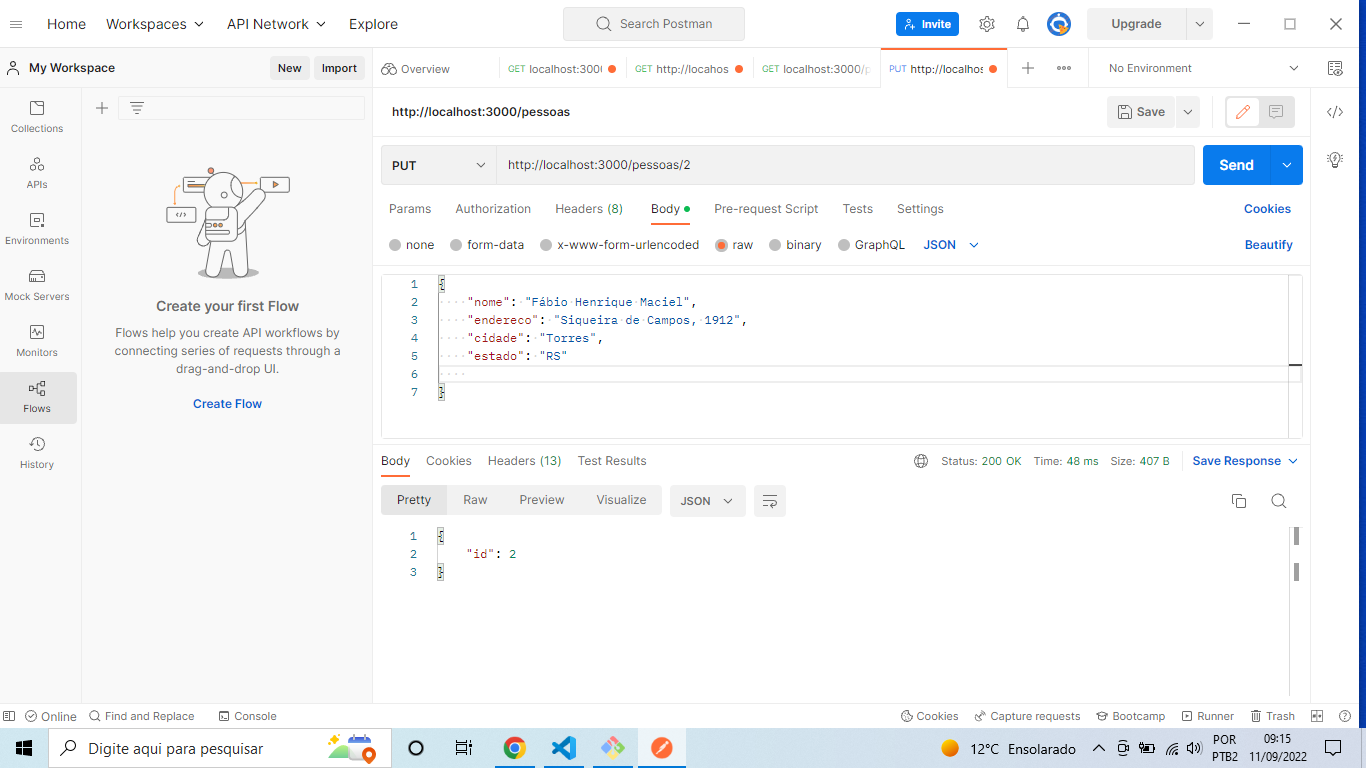Click the Send button
Image resolution: width=1366 pixels, height=768 pixels.
pyautogui.click(x=1236, y=165)
